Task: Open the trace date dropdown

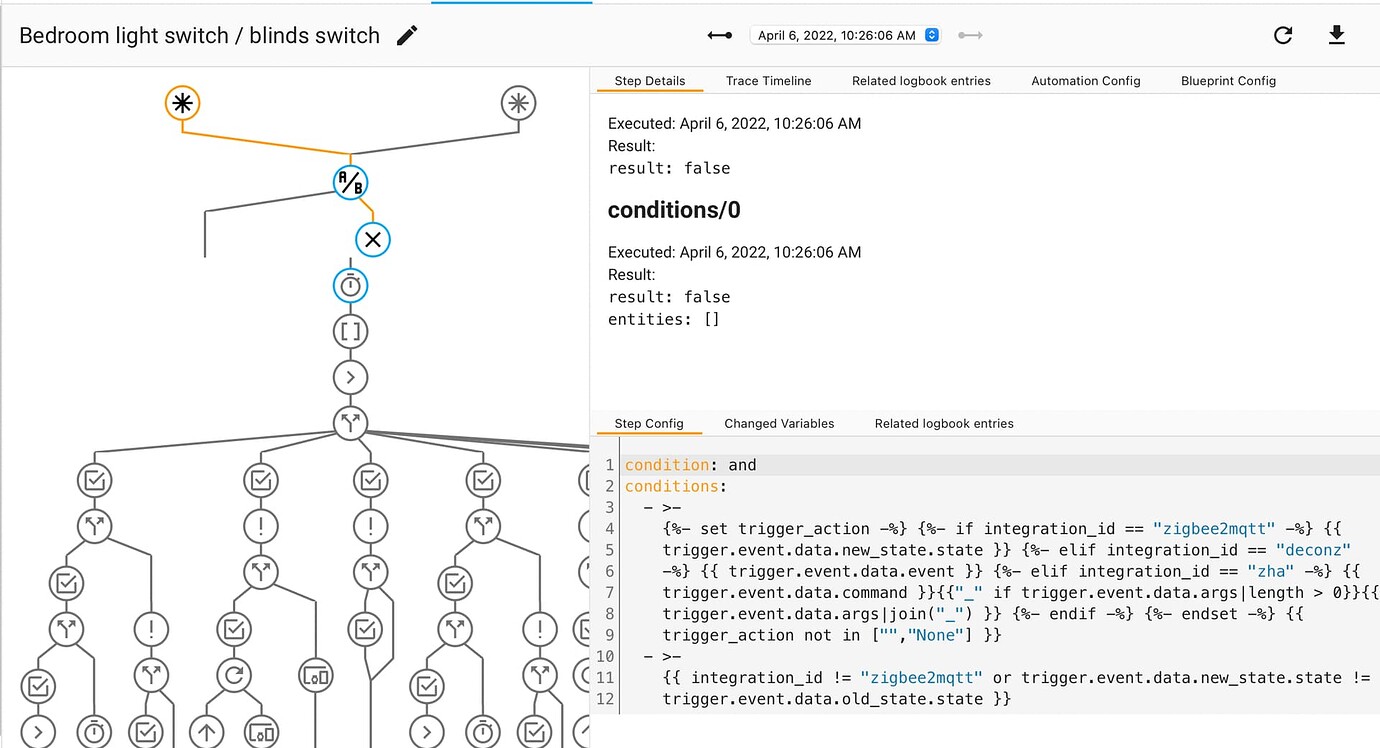Action: [846, 35]
